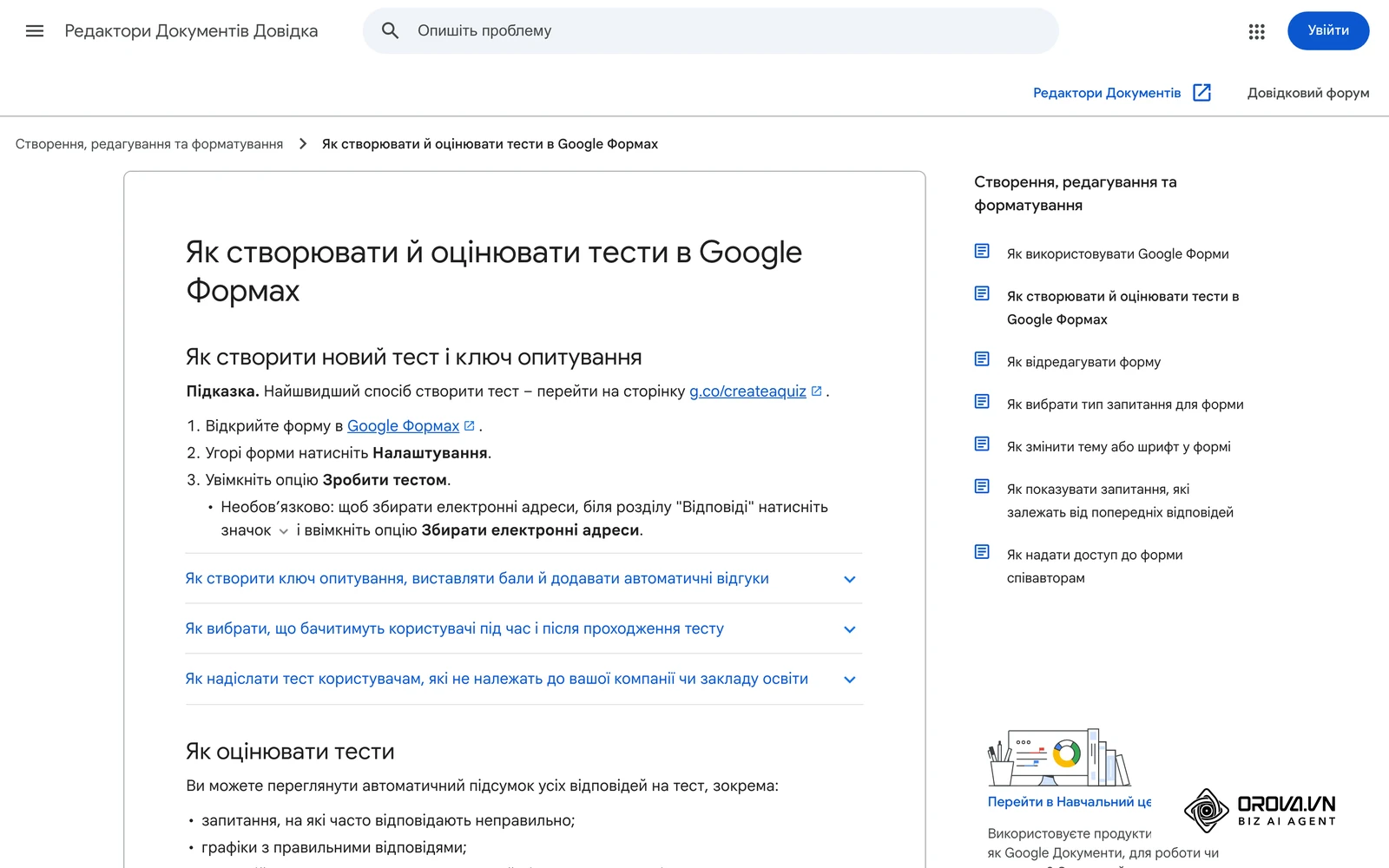
Task: Click the breadcrumb chevron separator
Action: coord(303,144)
